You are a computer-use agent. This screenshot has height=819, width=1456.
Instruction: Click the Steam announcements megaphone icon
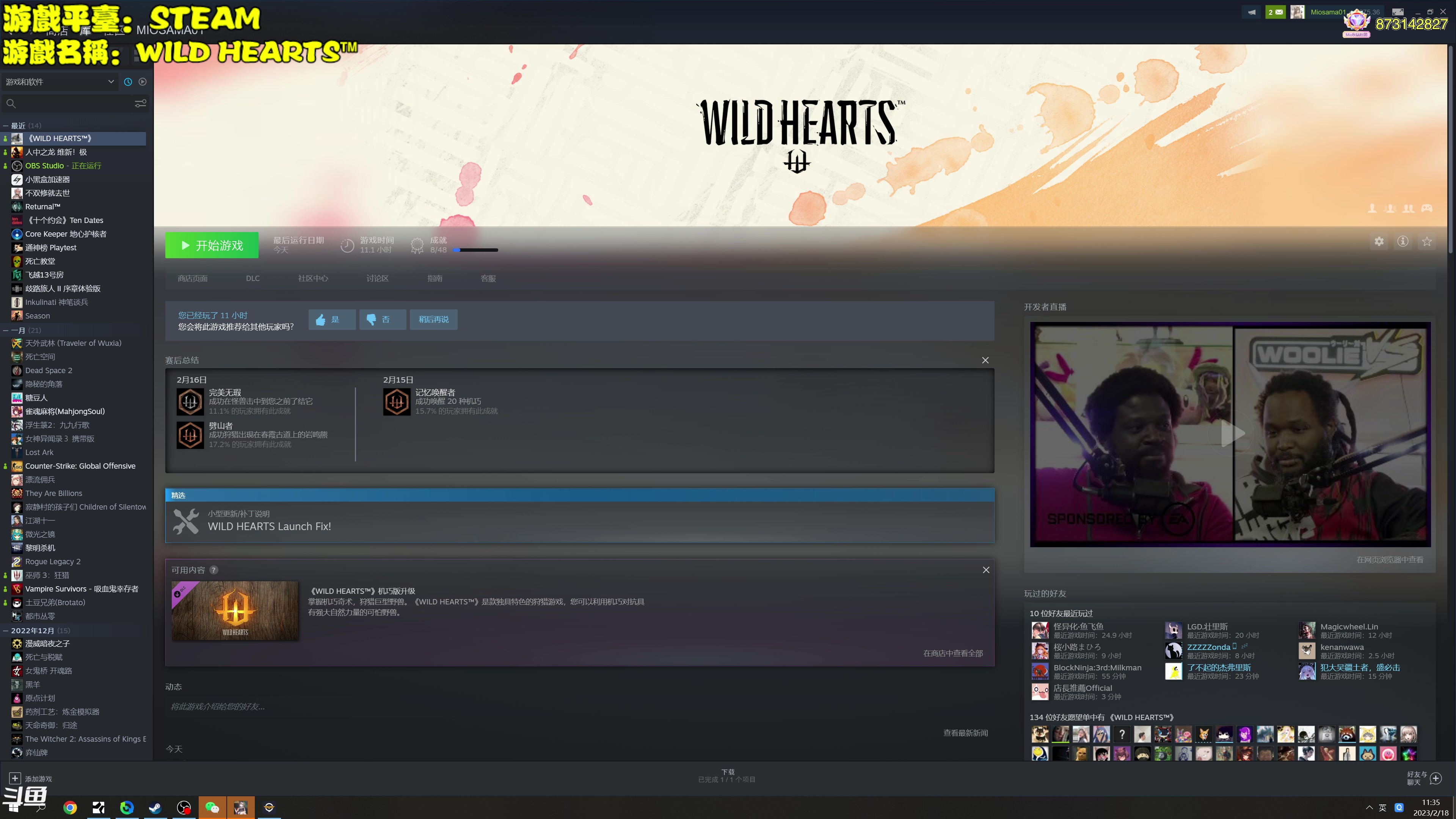[x=1252, y=12]
